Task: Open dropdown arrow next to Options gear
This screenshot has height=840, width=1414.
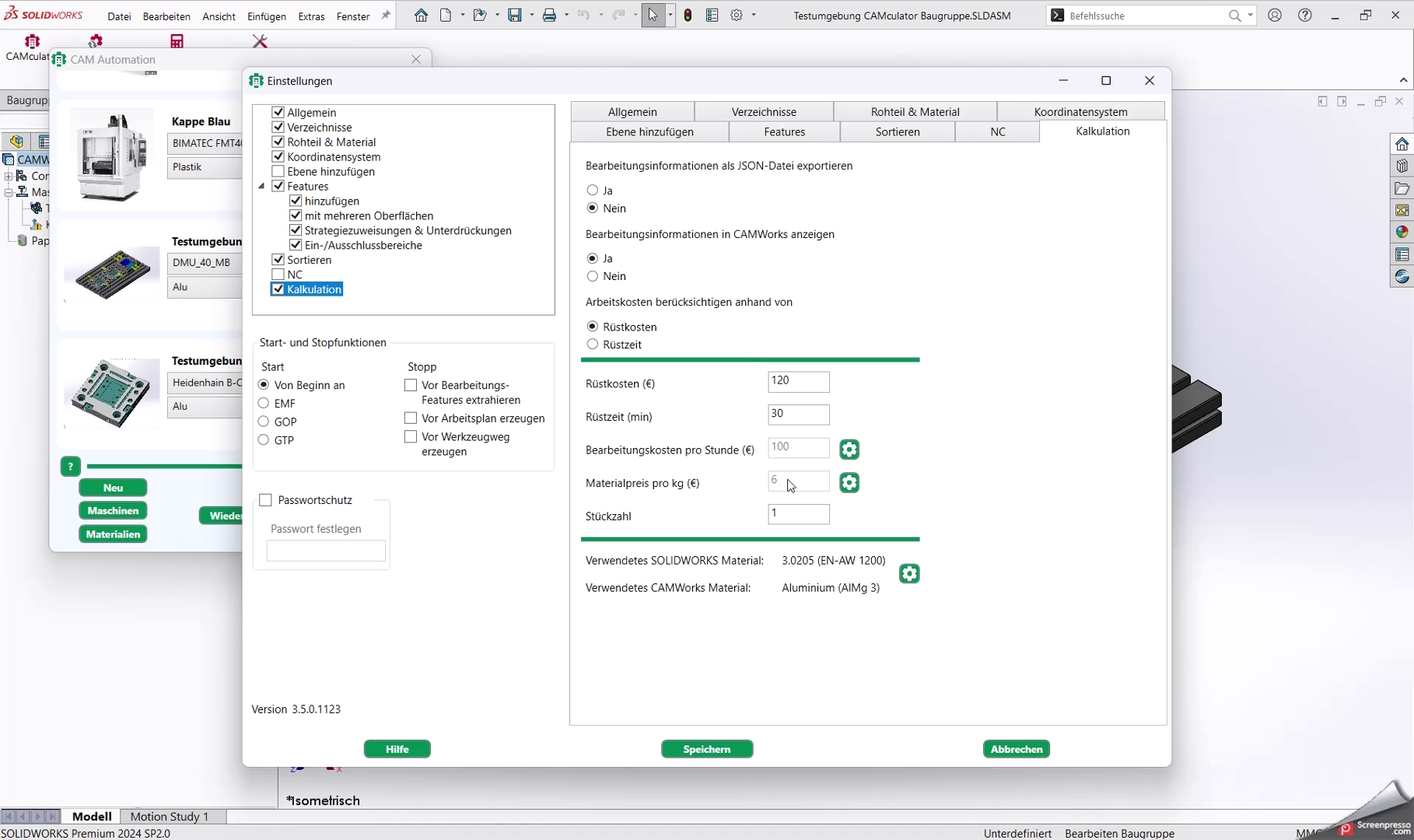Action: (x=754, y=15)
